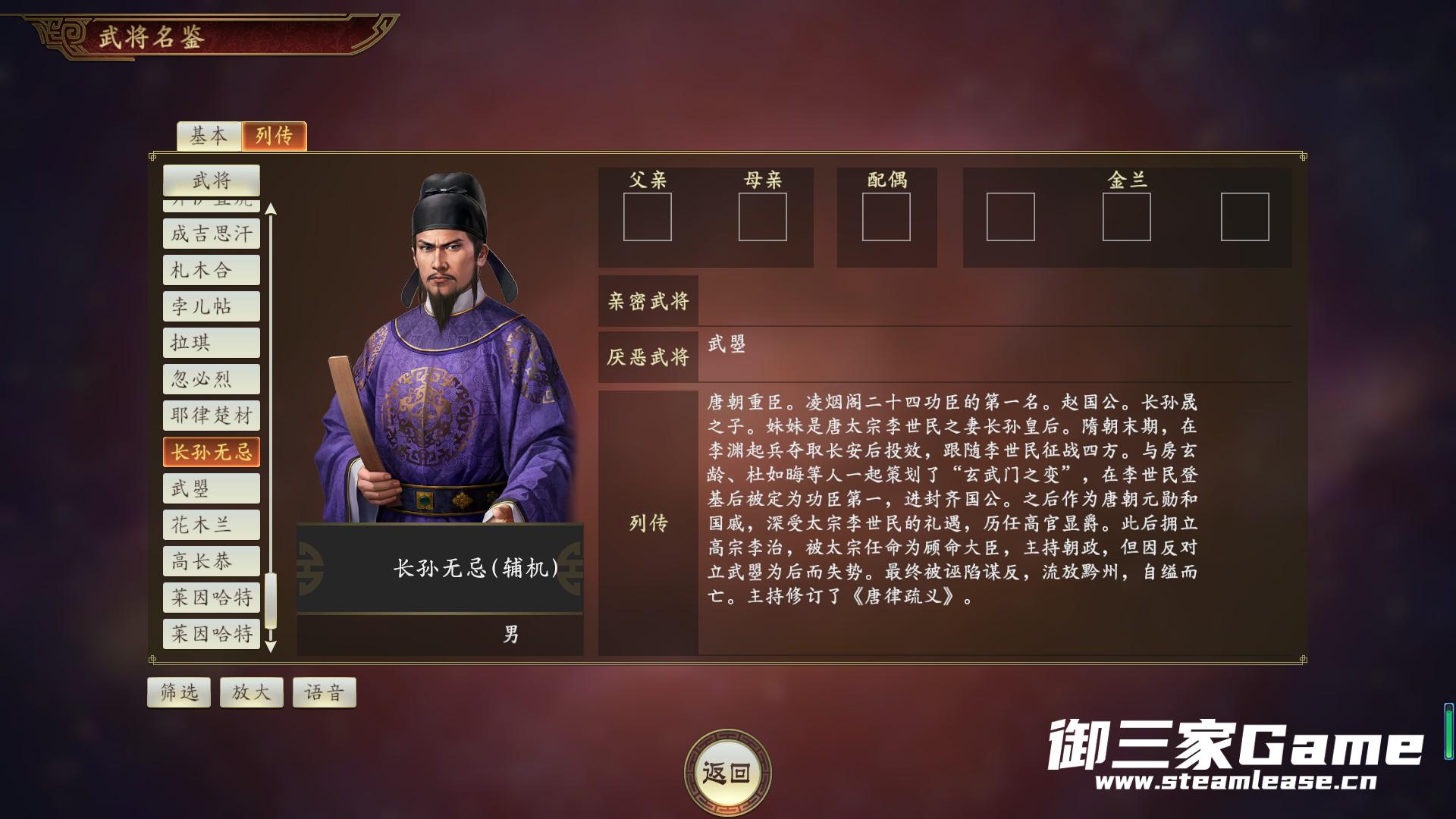This screenshot has height=819, width=1456.
Task: Click the scroll up arrow in officer list
Action: point(271,209)
